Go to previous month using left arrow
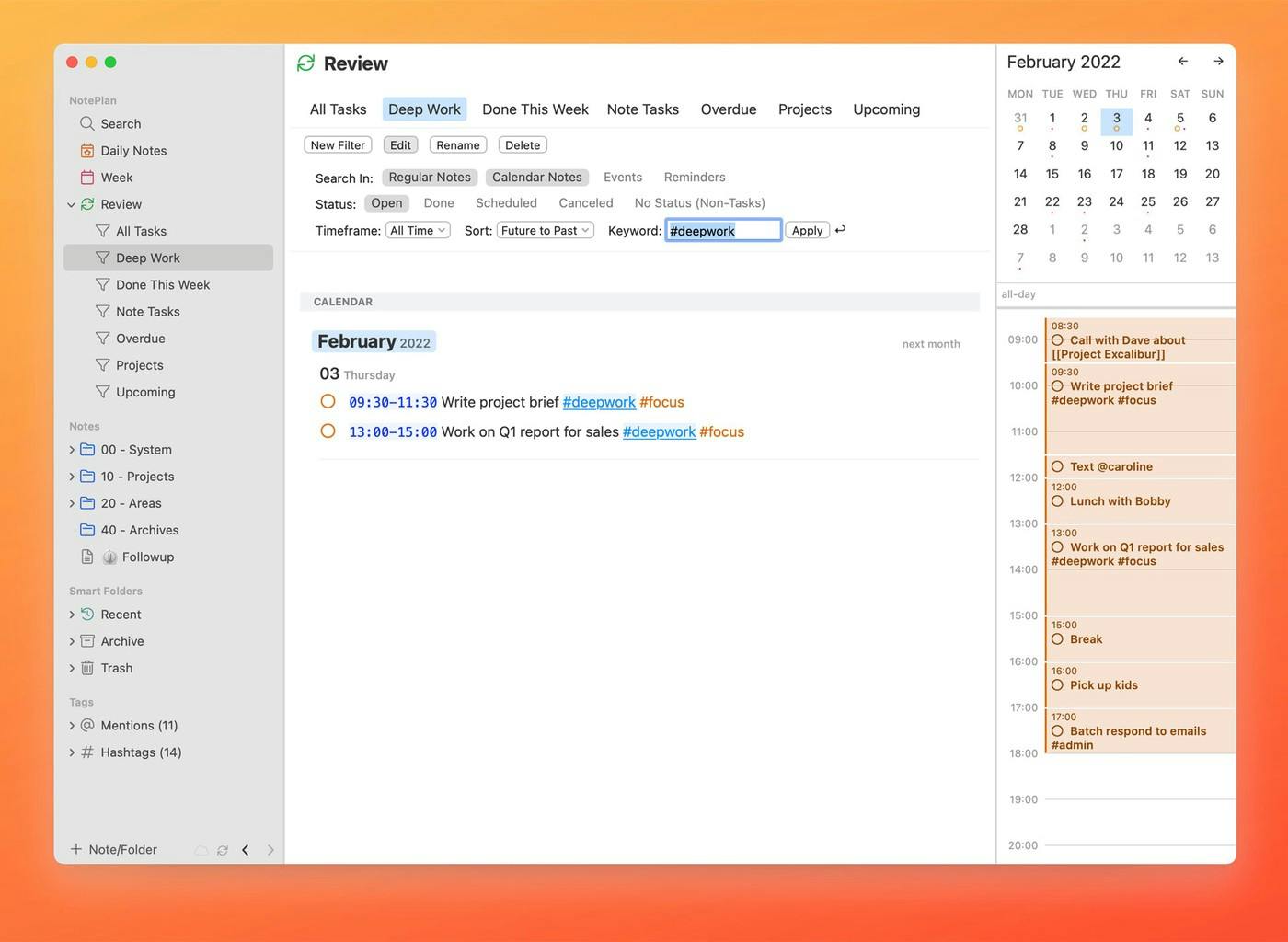Viewport: 1288px width, 942px height. click(x=1183, y=62)
